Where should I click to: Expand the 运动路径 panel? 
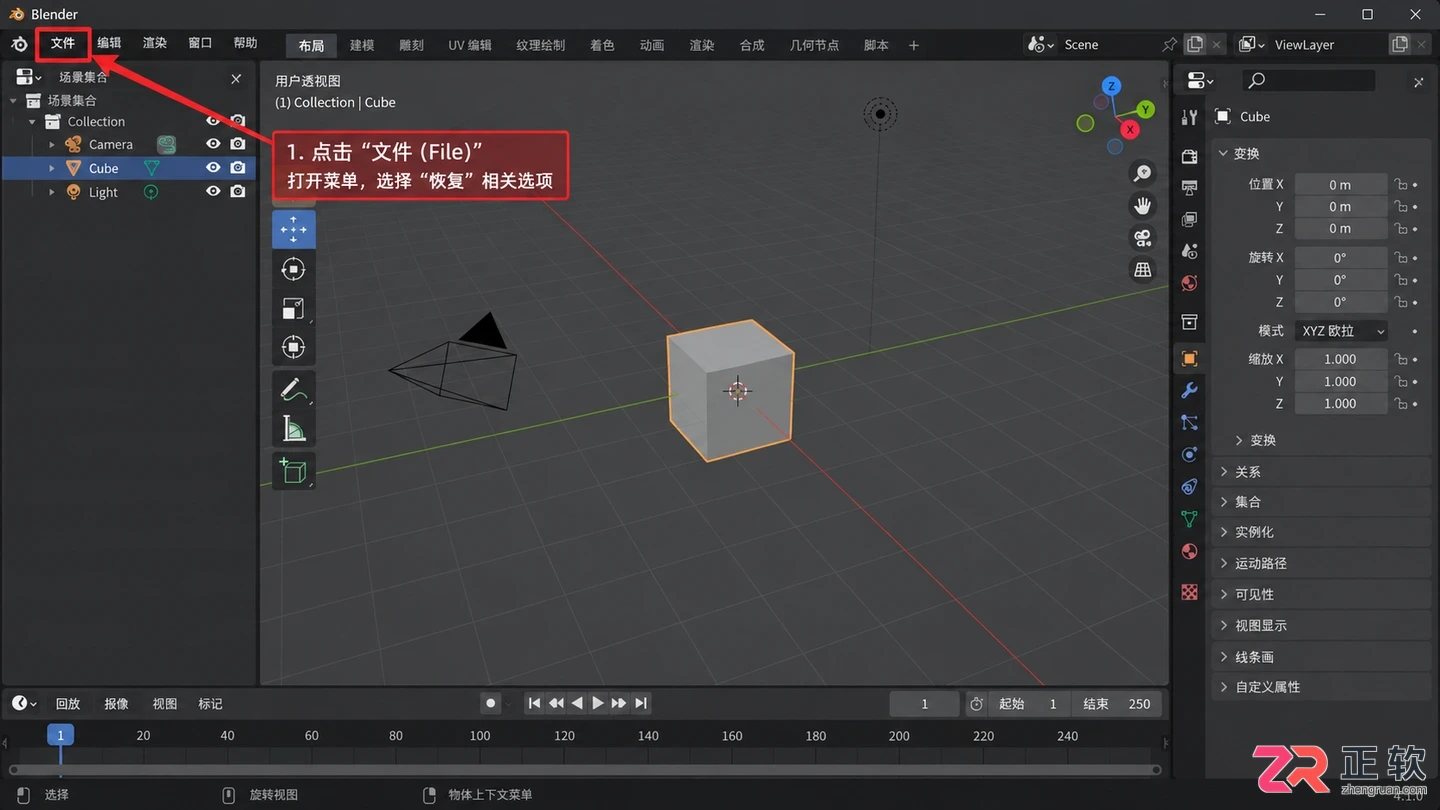coord(1323,564)
